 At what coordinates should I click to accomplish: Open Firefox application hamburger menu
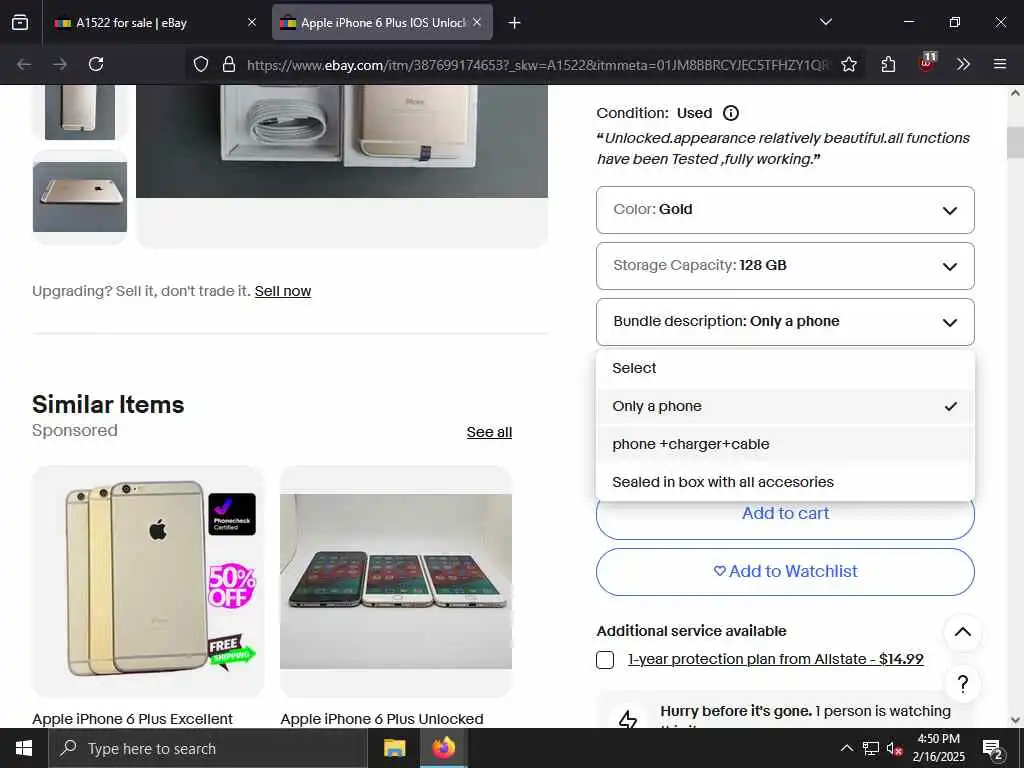click(x=1000, y=64)
